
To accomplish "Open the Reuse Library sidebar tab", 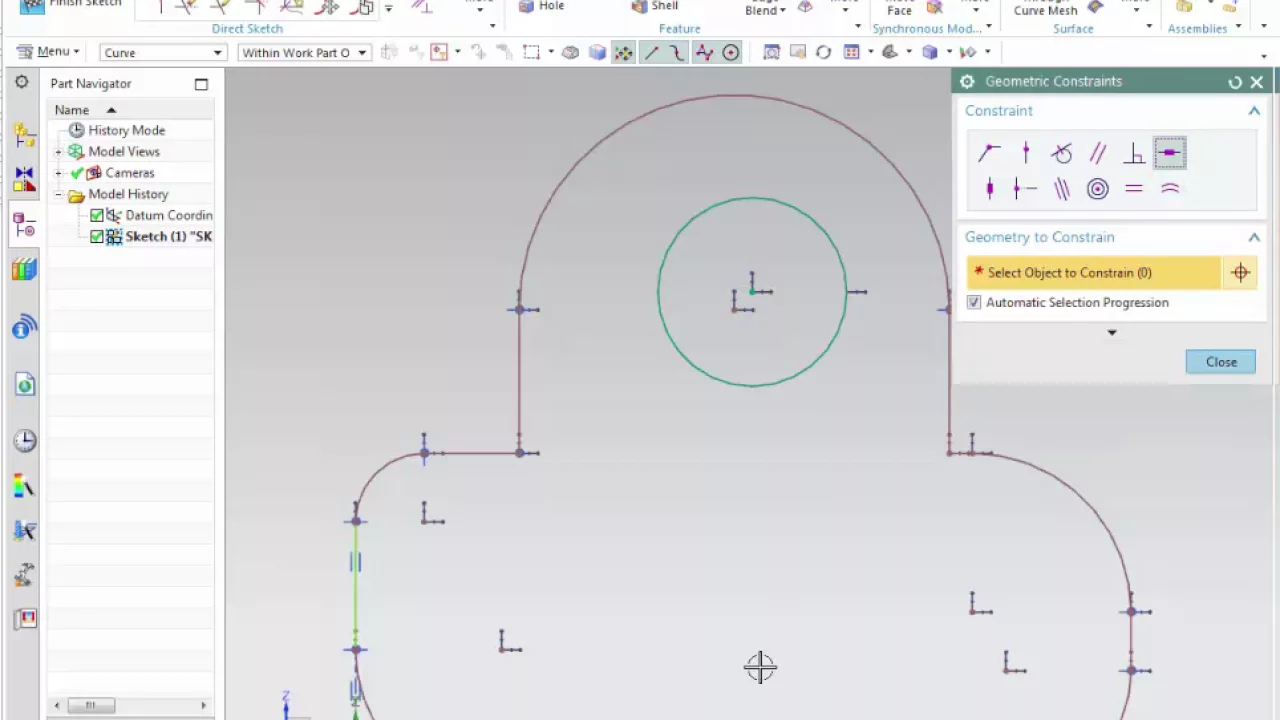I will [24, 270].
